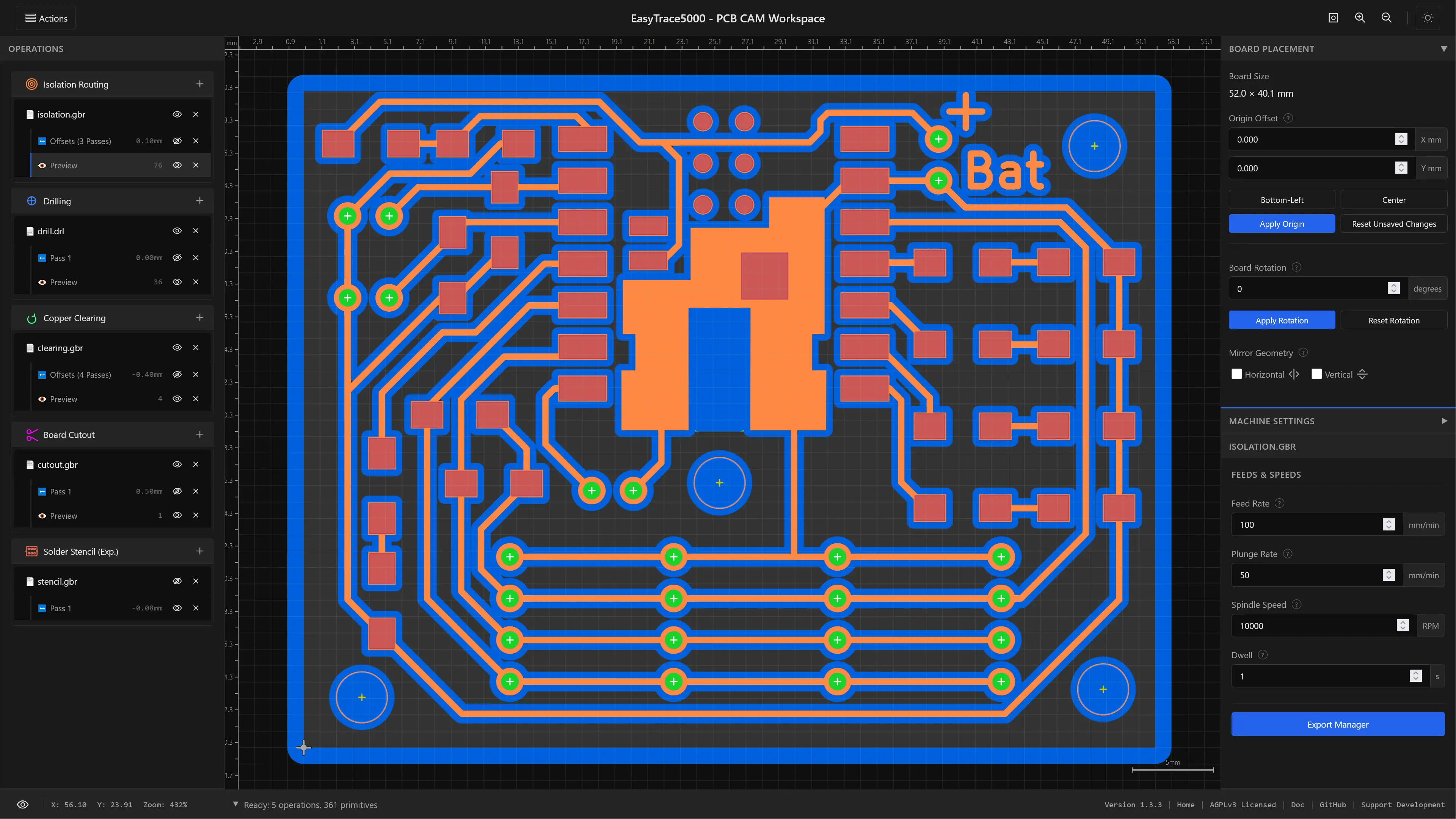Add an operation to Isolation Routing

[199, 84]
